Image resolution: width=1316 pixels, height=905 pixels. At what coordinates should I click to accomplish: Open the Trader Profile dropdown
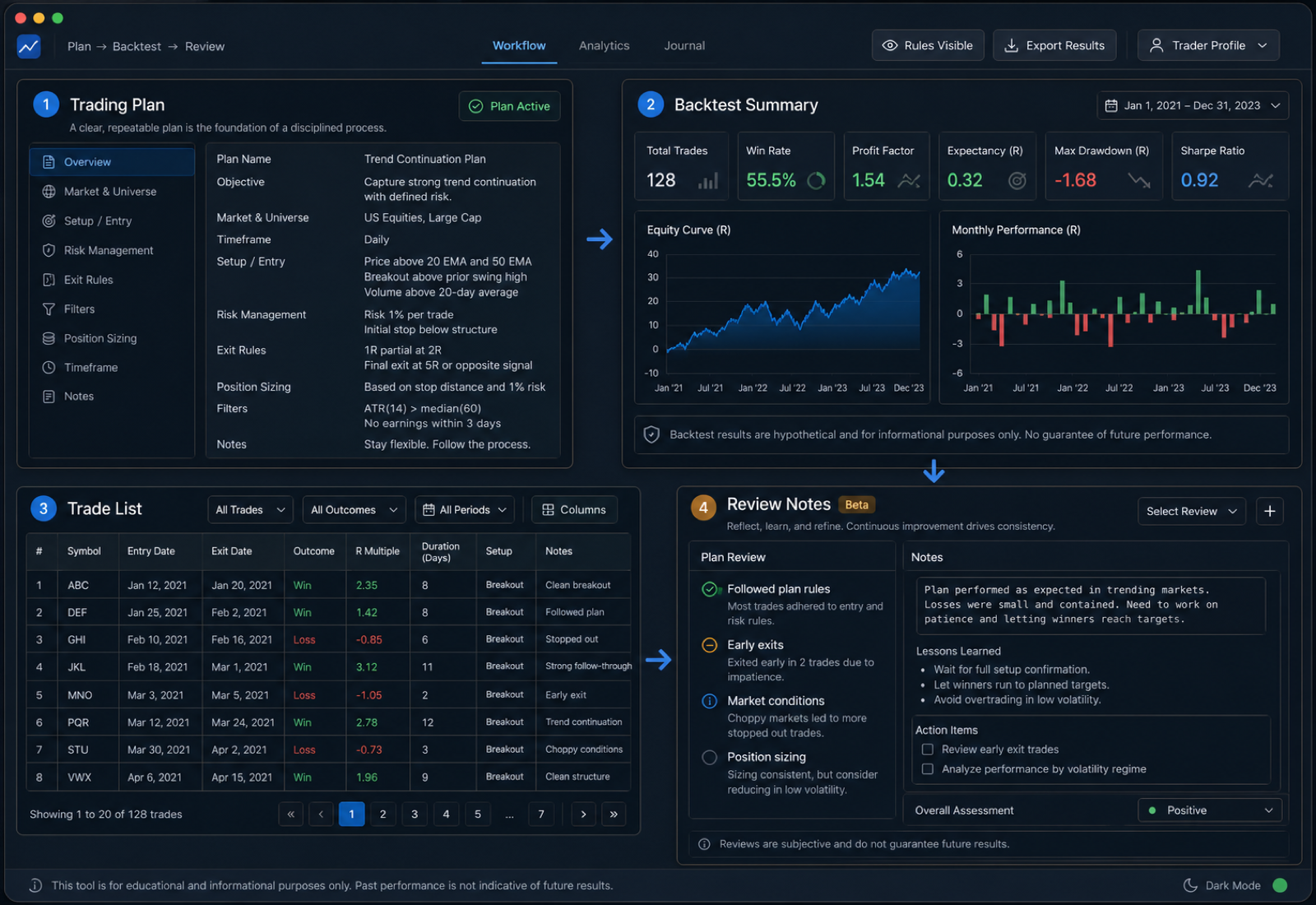[1208, 45]
